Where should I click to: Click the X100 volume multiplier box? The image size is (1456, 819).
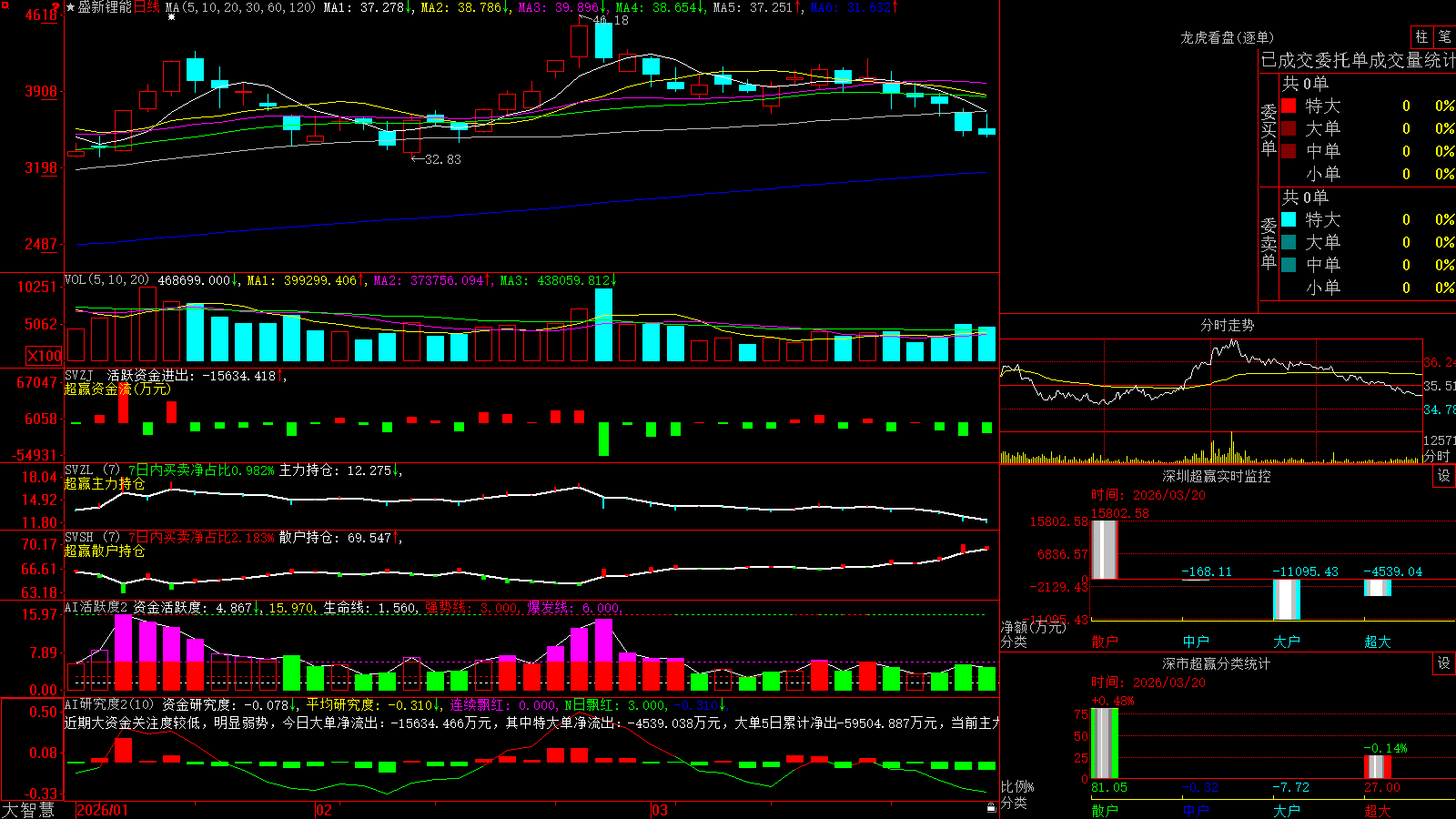tap(44, 356)
